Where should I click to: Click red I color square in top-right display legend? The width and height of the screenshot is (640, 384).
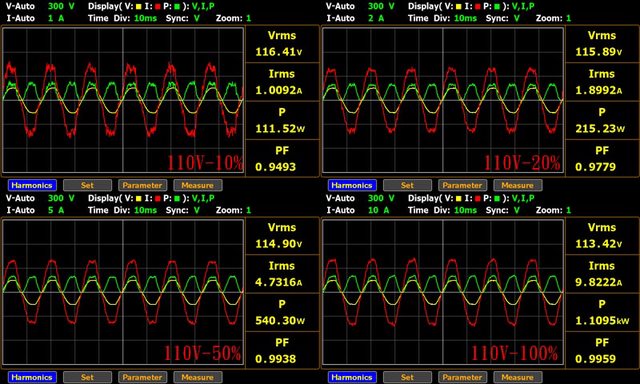point(478,7)
